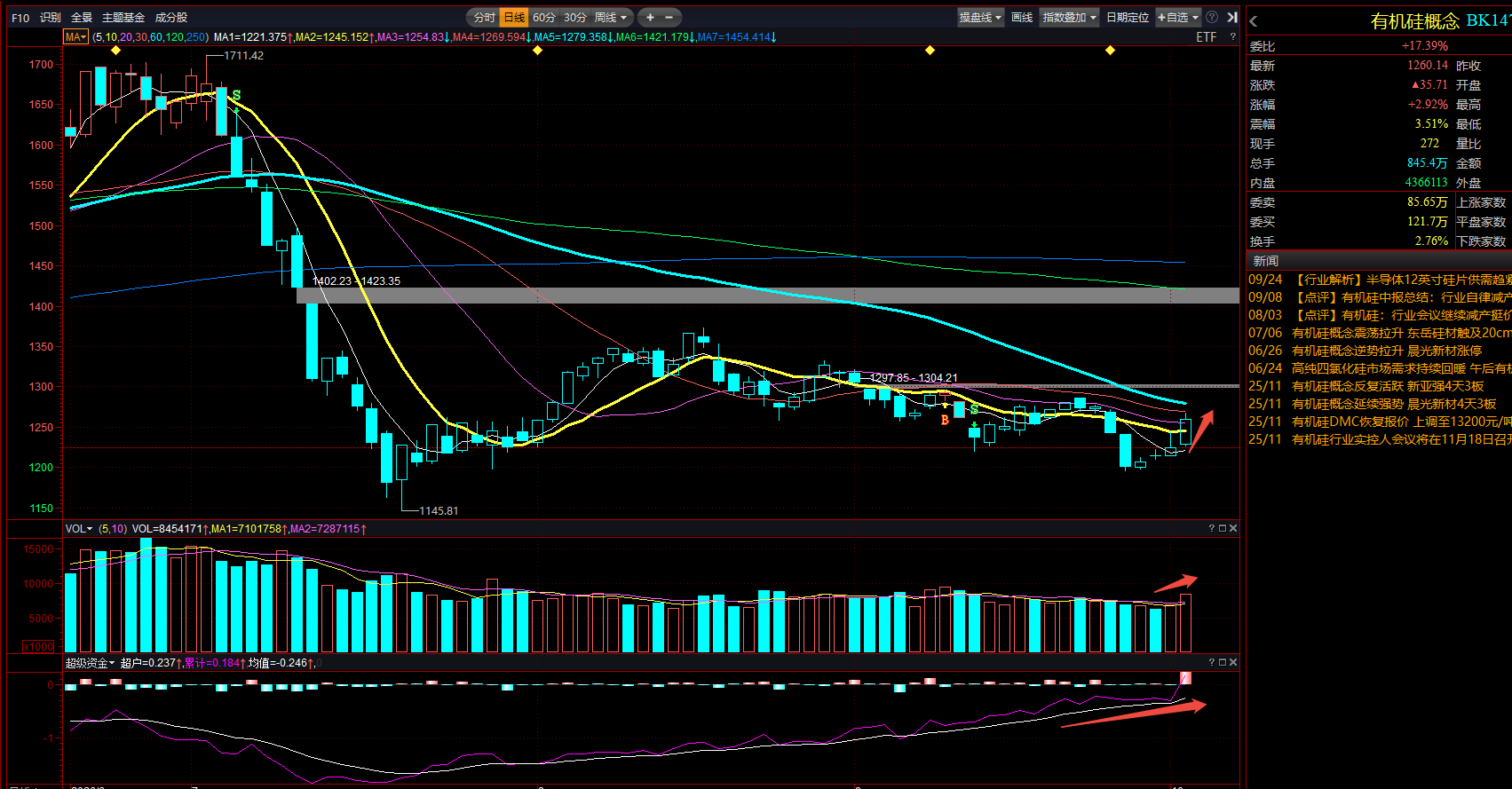The image size is (1512, 789).
Task: Switch chart to 60分 period
Action: (x=544, y=17)
